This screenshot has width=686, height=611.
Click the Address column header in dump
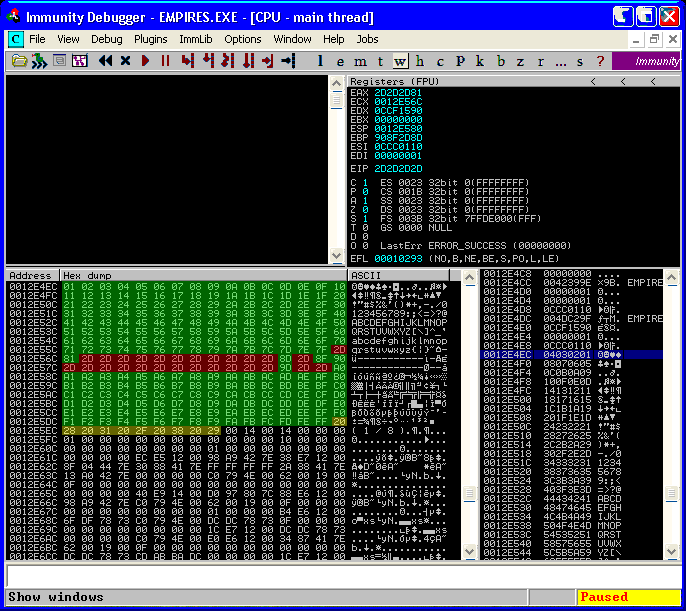point(32,276)
